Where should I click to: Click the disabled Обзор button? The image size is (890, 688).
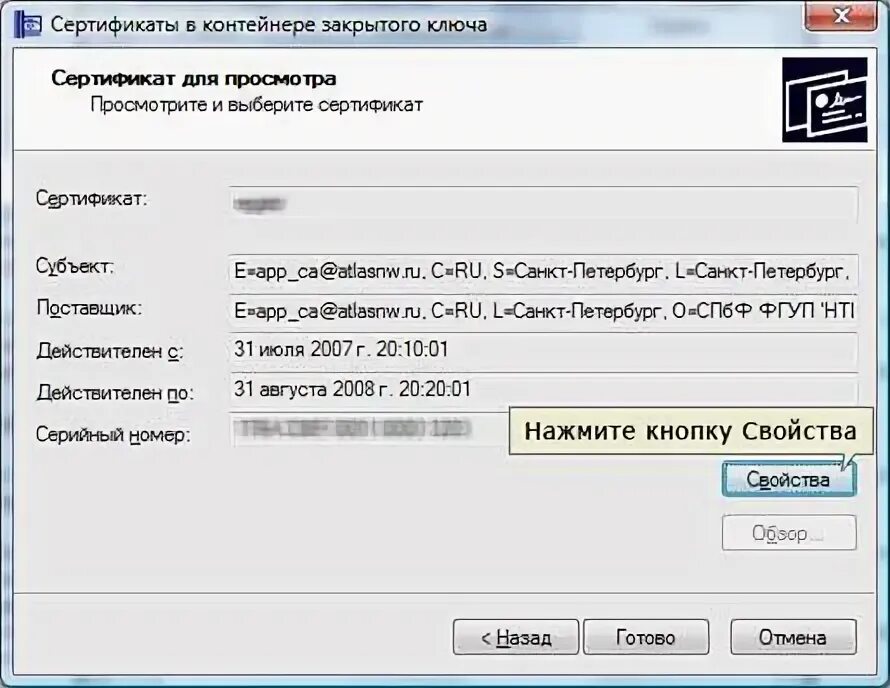point(789,533)
